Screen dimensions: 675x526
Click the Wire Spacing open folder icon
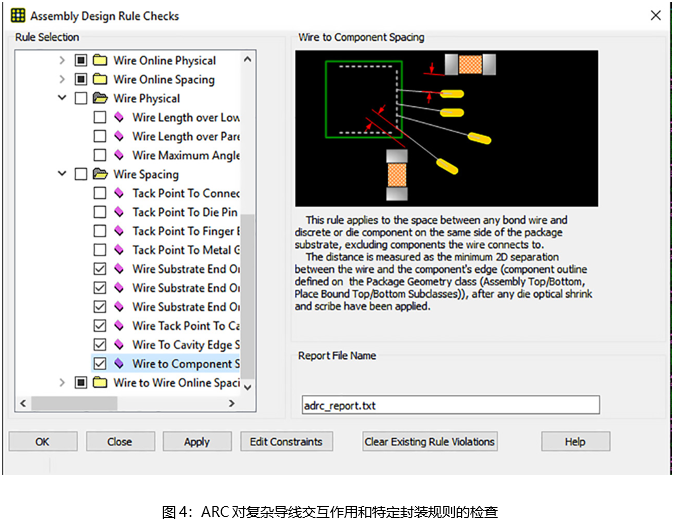click(x=100, y=174)
